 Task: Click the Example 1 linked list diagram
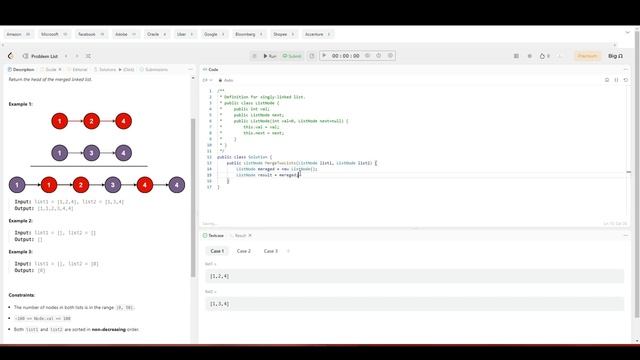97,153
